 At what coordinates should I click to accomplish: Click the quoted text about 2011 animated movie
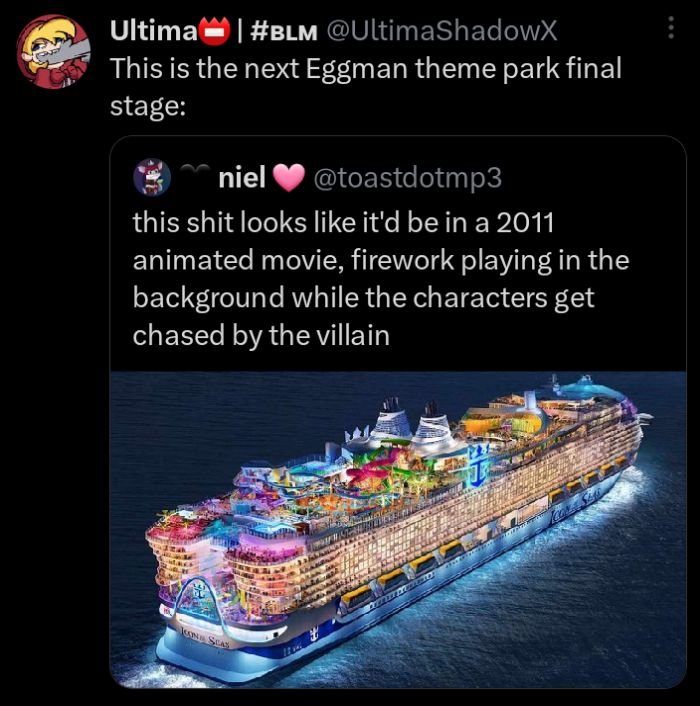[x=380, y=279]
